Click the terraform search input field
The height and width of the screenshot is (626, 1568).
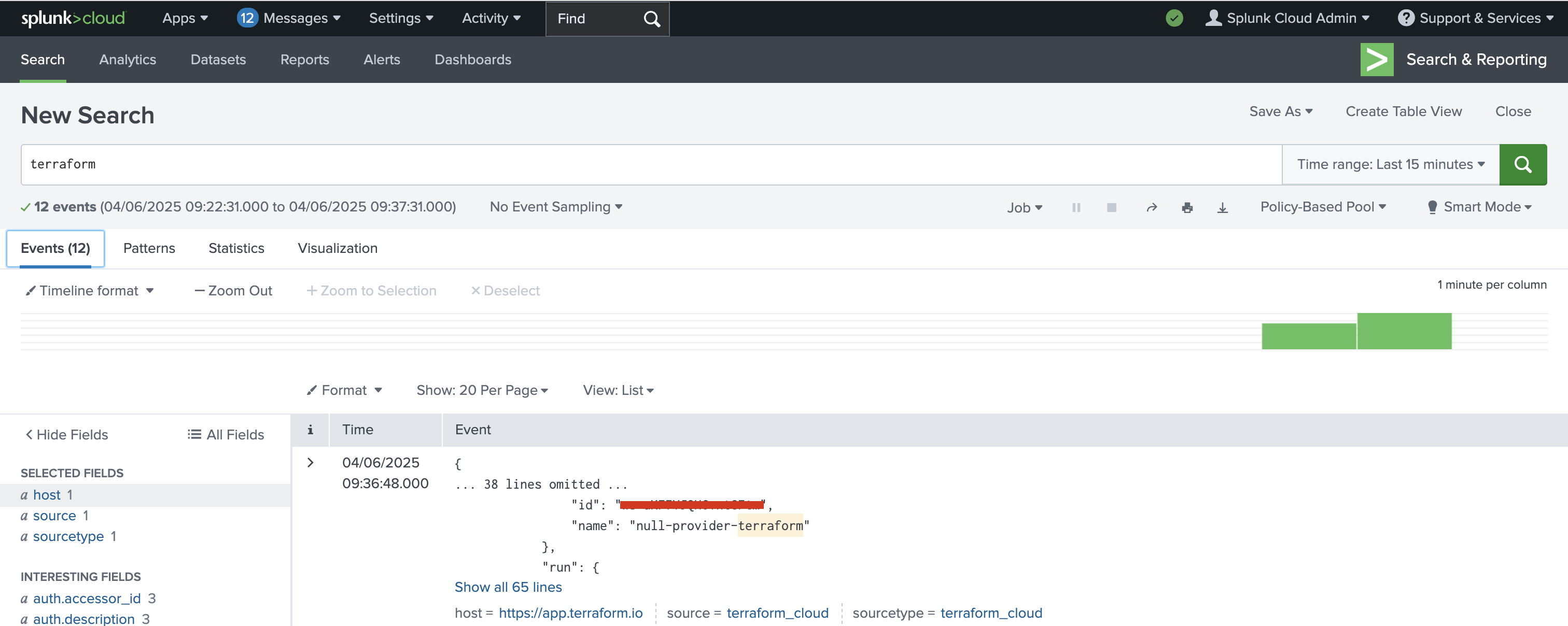coord(651,164)
